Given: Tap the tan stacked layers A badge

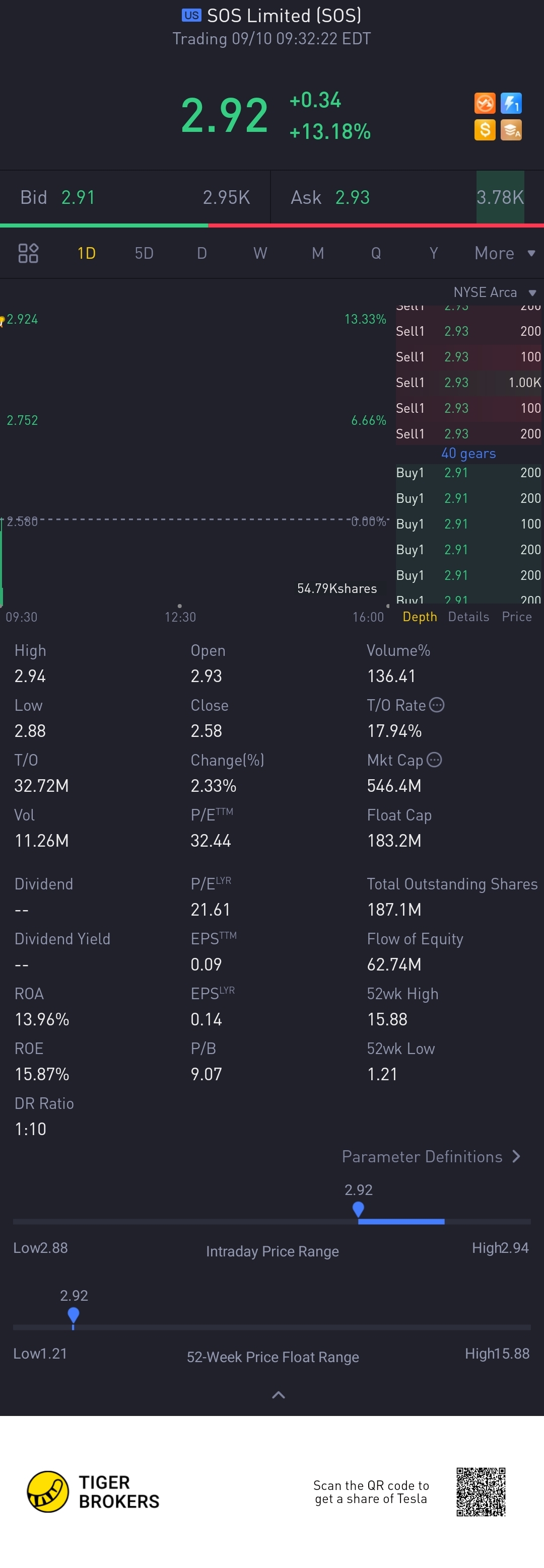Looking at the screenshot, I should (511, 130).
